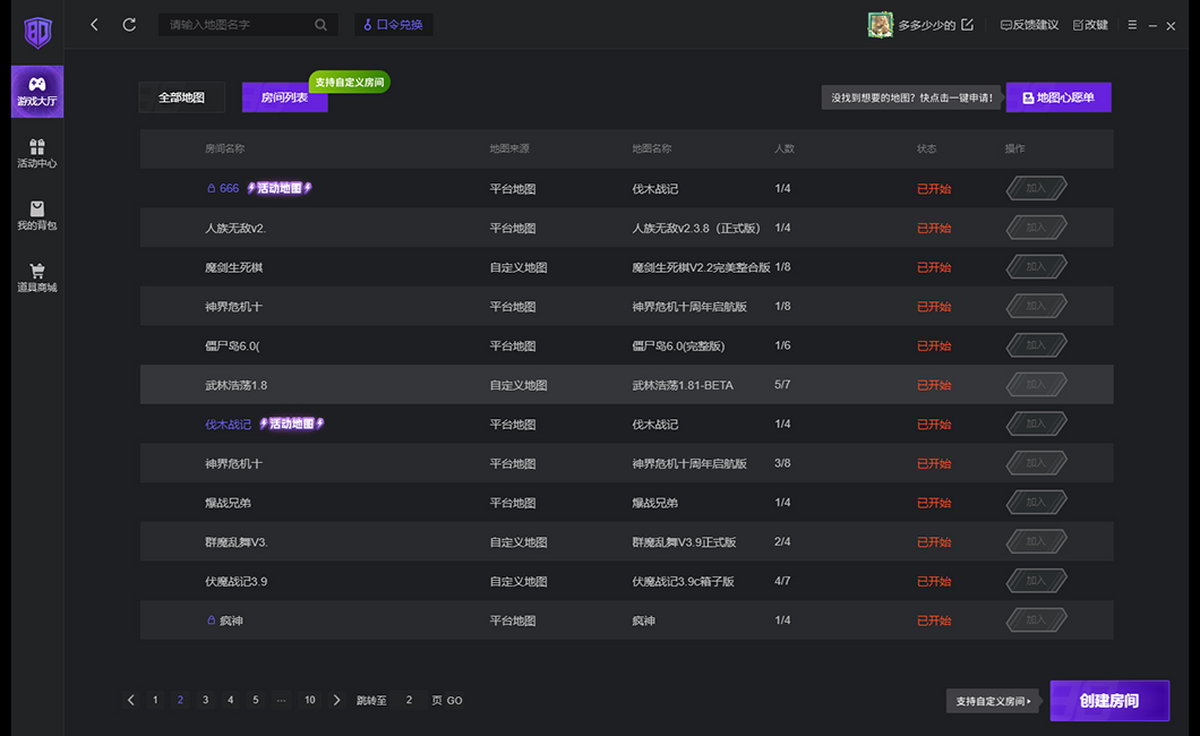Go to next page using right chevron
This screenshot has height=736, width=1200.
pyautogui.click(x=337, y=700)
